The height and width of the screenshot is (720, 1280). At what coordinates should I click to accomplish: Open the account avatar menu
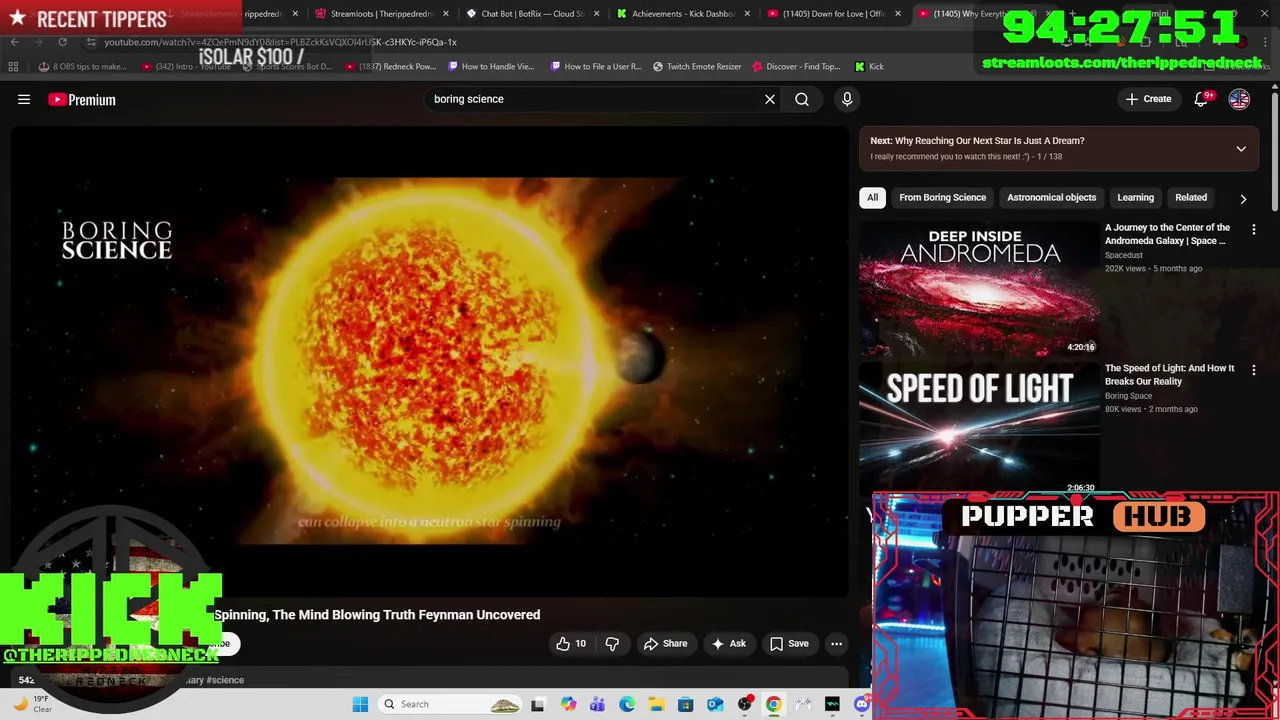point(1239,99)
